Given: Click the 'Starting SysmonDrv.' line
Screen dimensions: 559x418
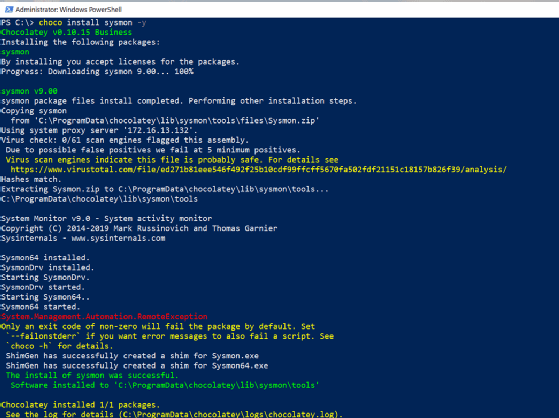Looking at the screenshot, I should point(45,277).
